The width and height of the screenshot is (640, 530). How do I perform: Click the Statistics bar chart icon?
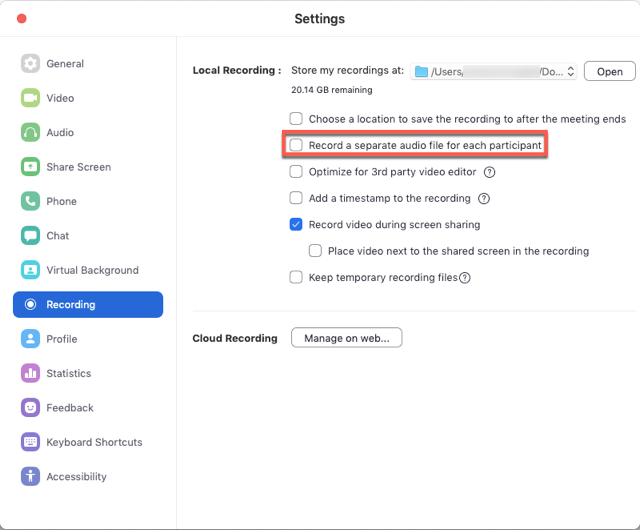[x=30, y=373]
